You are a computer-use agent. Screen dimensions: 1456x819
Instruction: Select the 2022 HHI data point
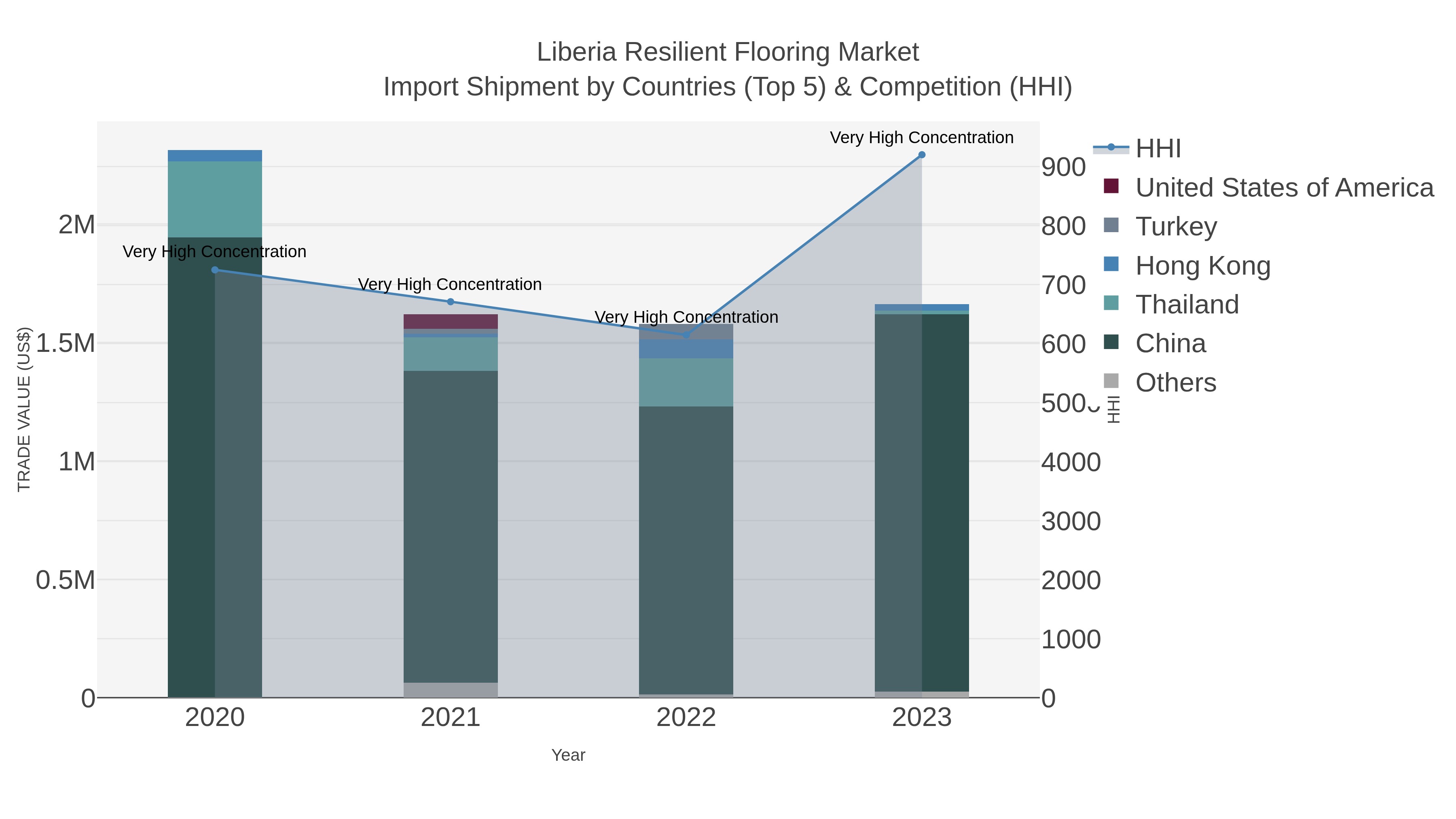[686, 334]
